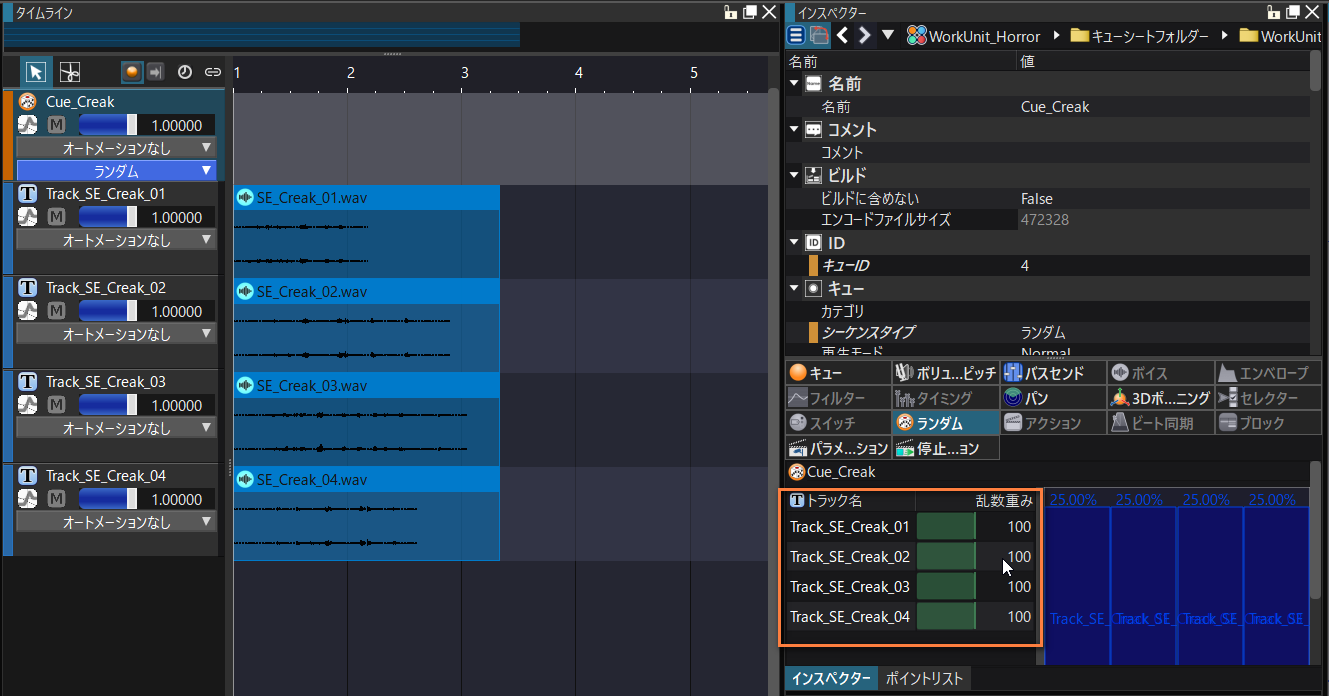
Task: Open automation dropdown on Cue_Creak
Action: (116, 148)
